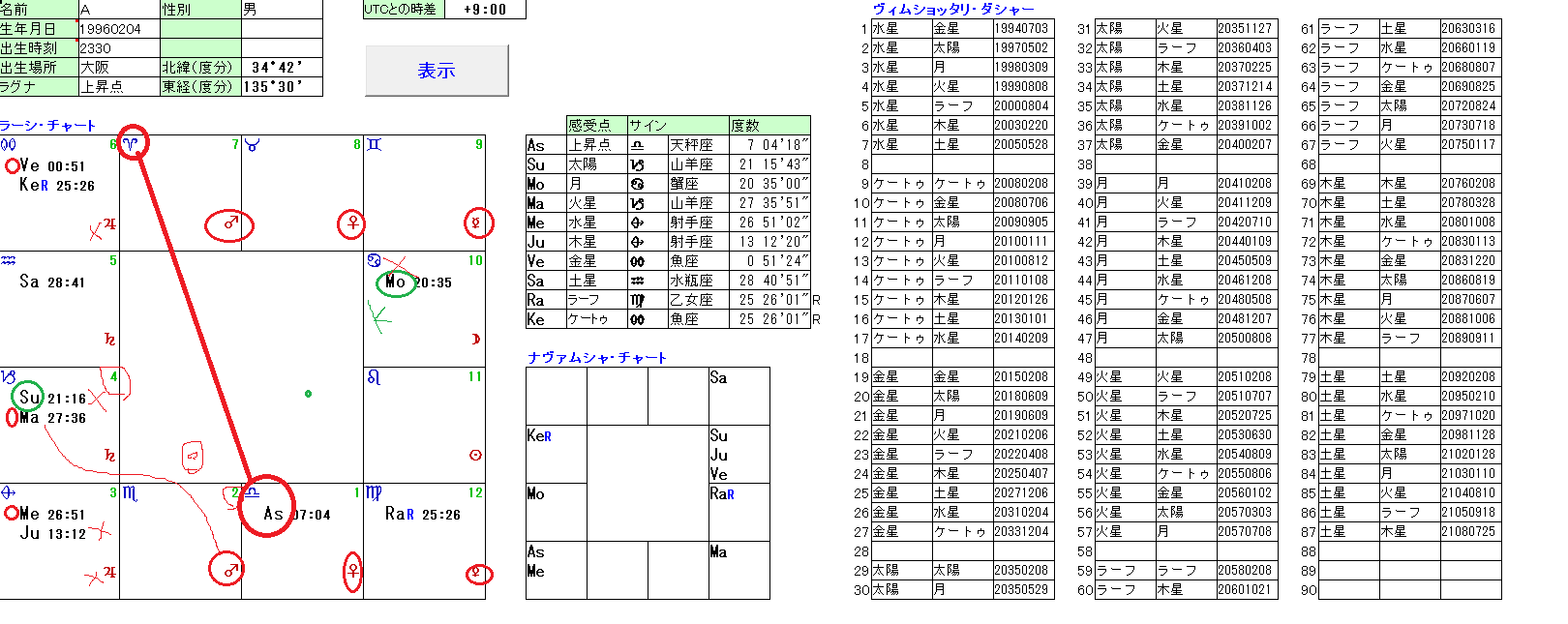Viewport: 1568px width, 624px height.
Task: Select the birth date cell 19960204
Action: point(118,29)
